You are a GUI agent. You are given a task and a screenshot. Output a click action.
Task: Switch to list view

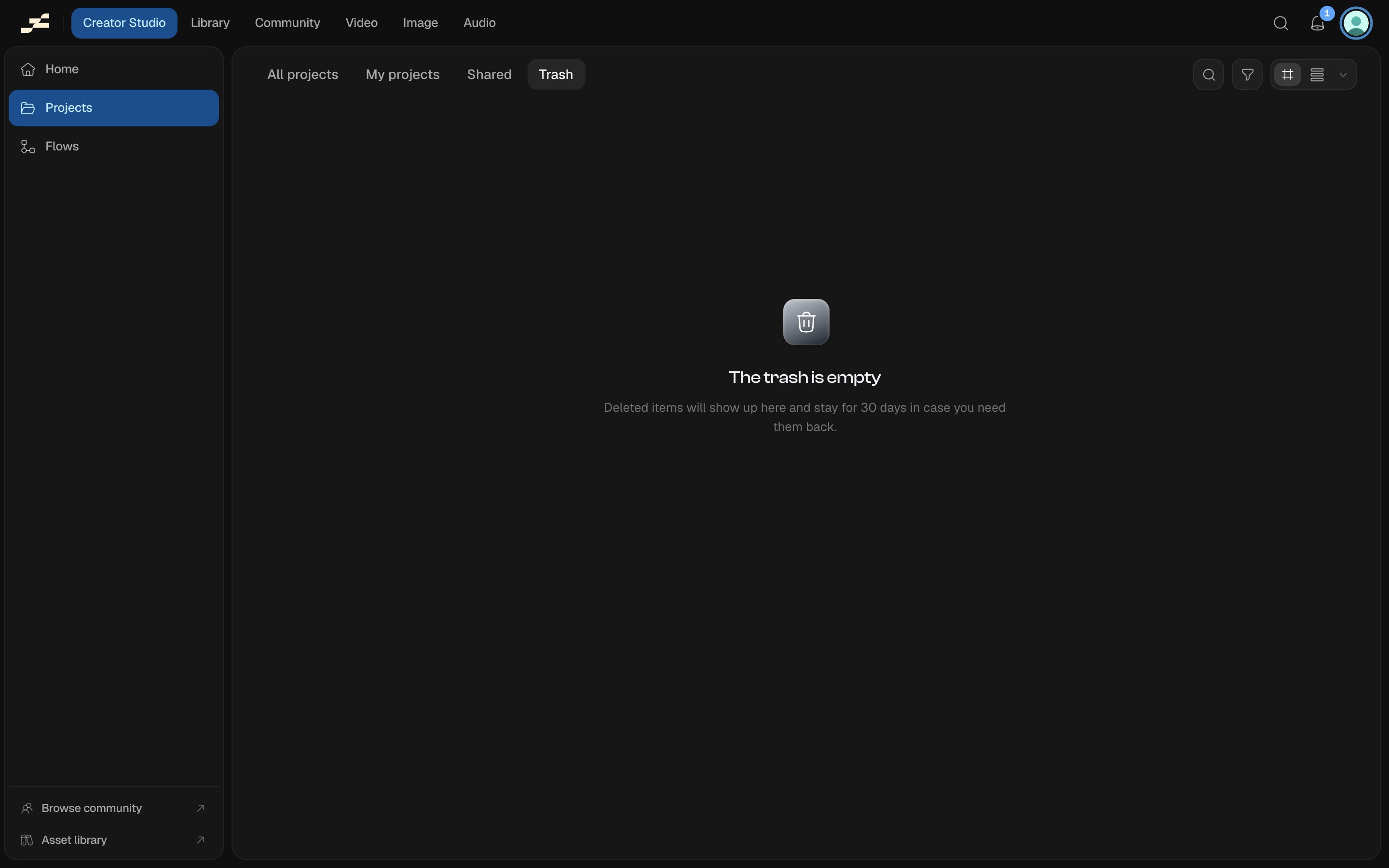(x=1317, y=75)
